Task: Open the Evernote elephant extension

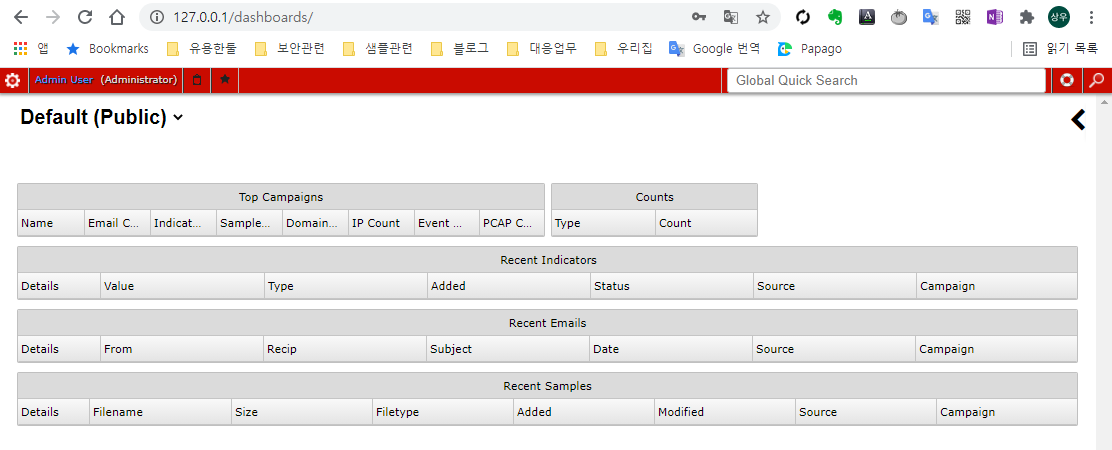Action: (x=835, y=17)
